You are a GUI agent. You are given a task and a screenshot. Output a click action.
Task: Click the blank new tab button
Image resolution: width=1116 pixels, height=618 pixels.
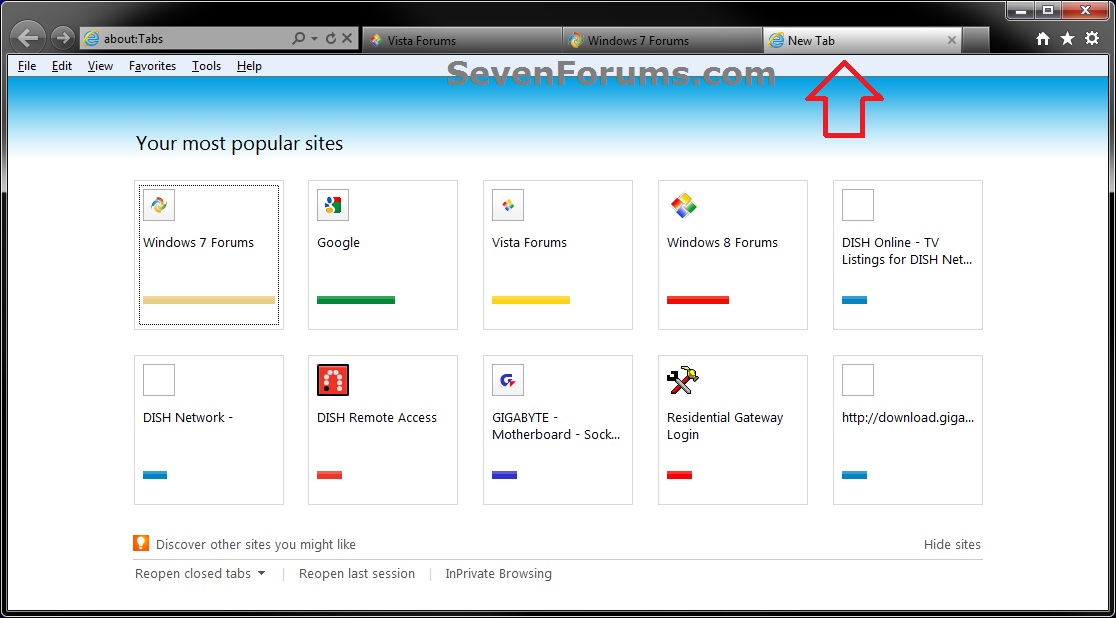976,41
